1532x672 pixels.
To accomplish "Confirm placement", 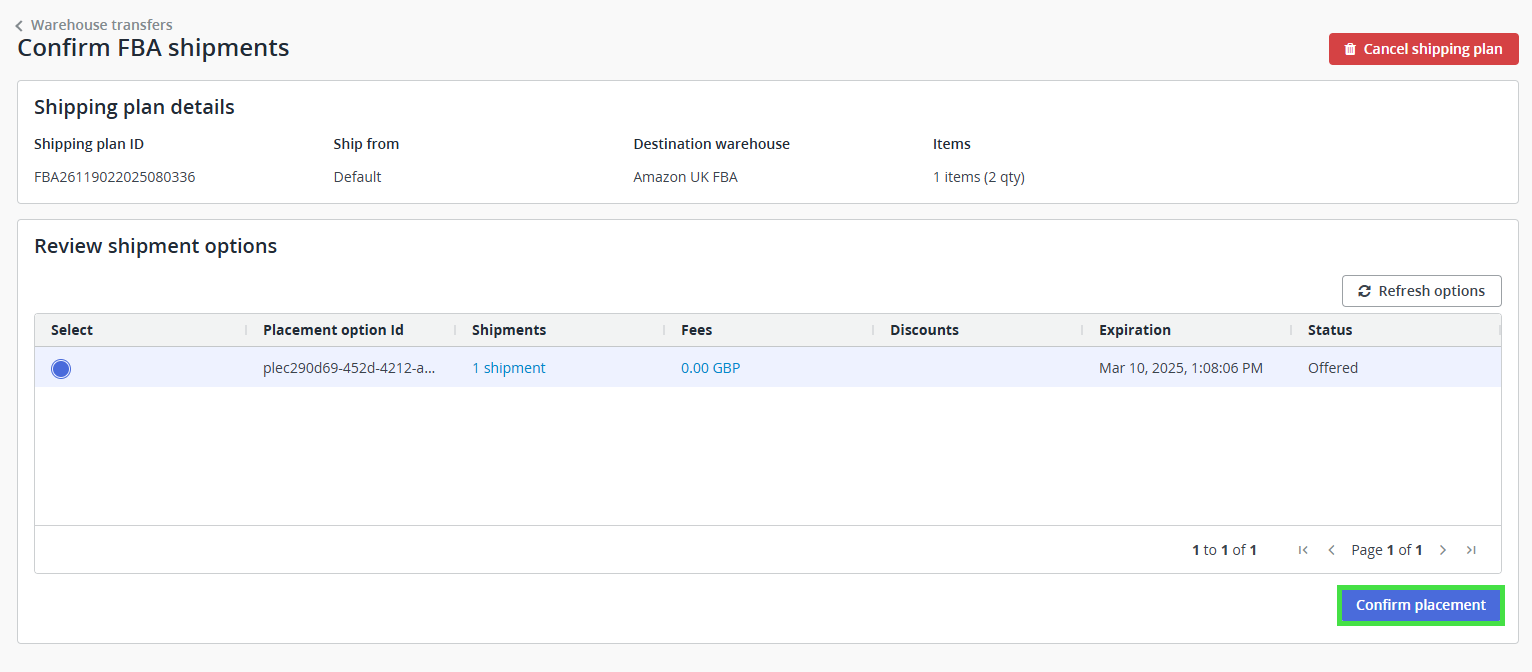I will (1421, 605).
